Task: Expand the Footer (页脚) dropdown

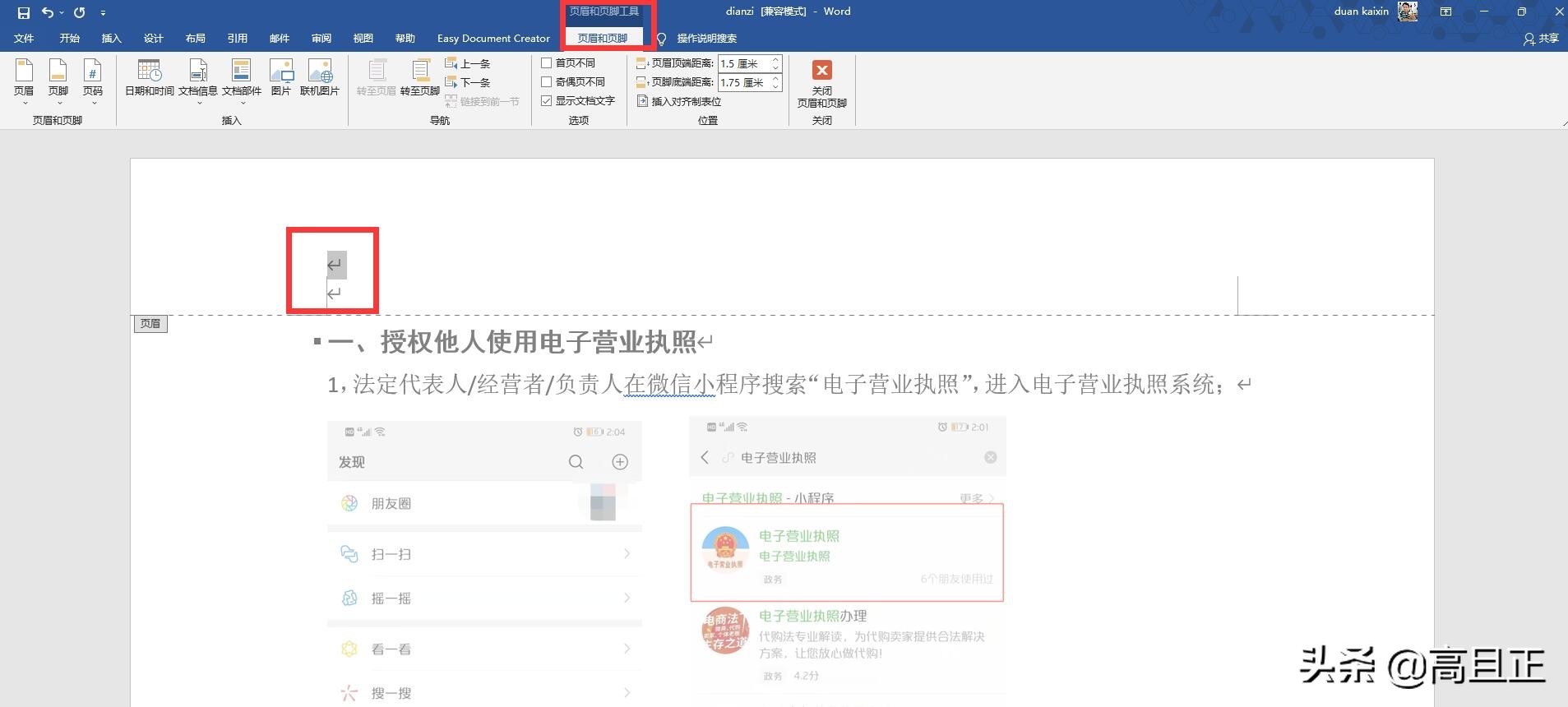Action: pos(58,81)
